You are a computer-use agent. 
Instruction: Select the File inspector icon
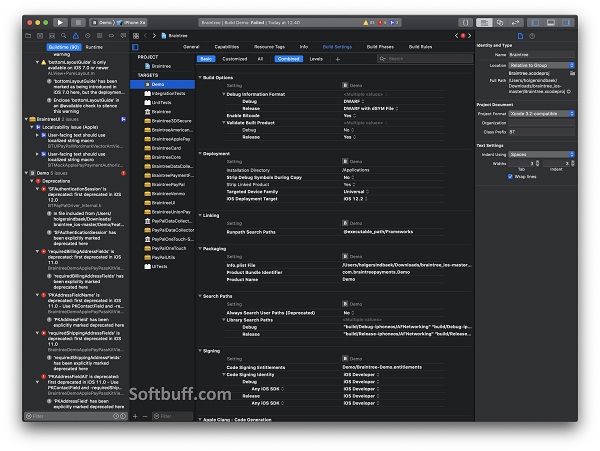(520, 36)
